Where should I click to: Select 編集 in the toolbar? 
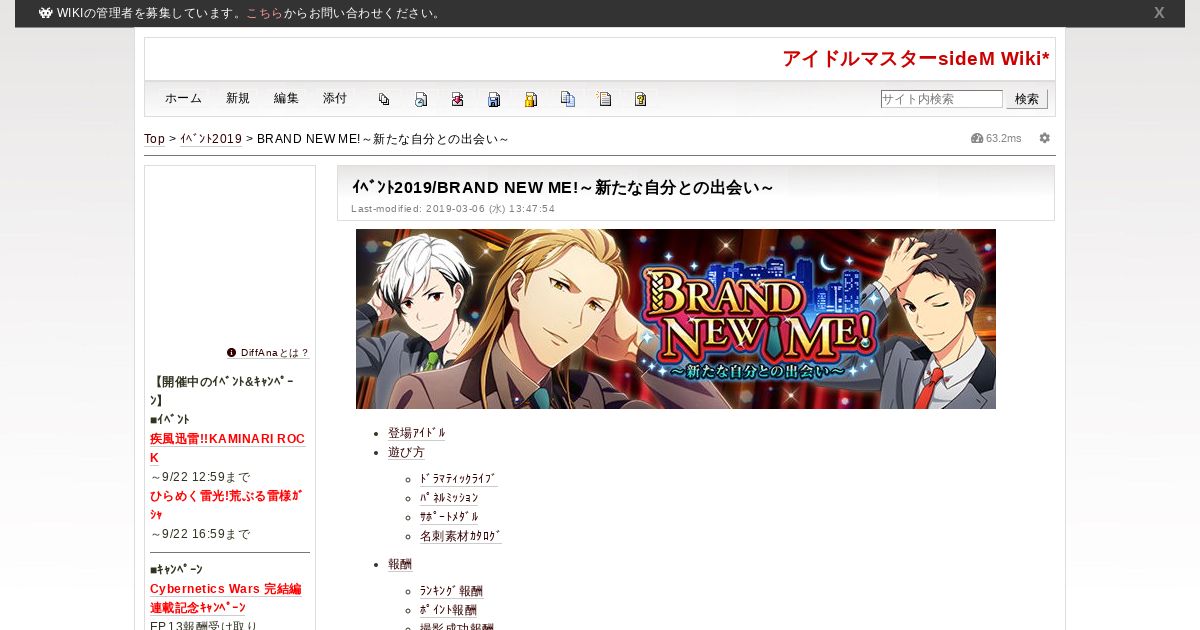click(x=286, y=98)
